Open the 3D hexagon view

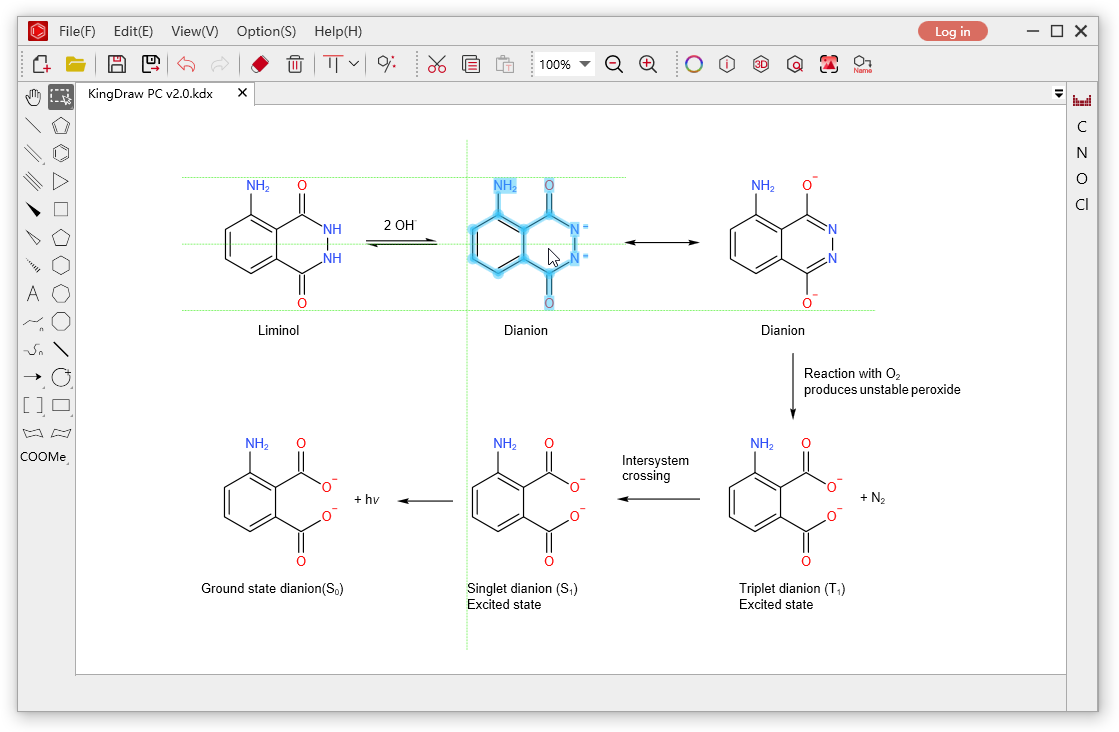[761, 64]
